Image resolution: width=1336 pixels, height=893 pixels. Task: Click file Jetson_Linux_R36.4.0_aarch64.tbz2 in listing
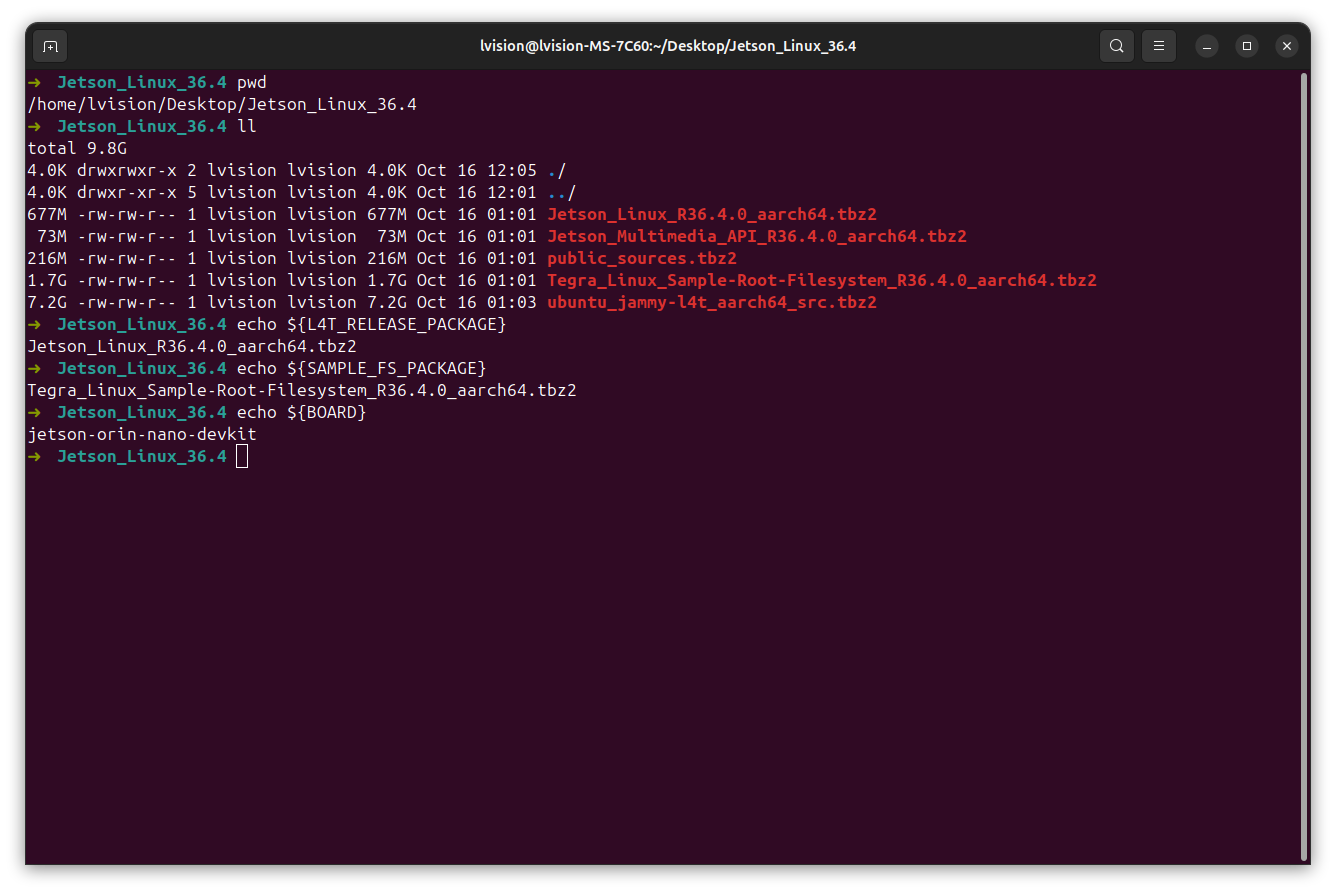click(712, 214)
